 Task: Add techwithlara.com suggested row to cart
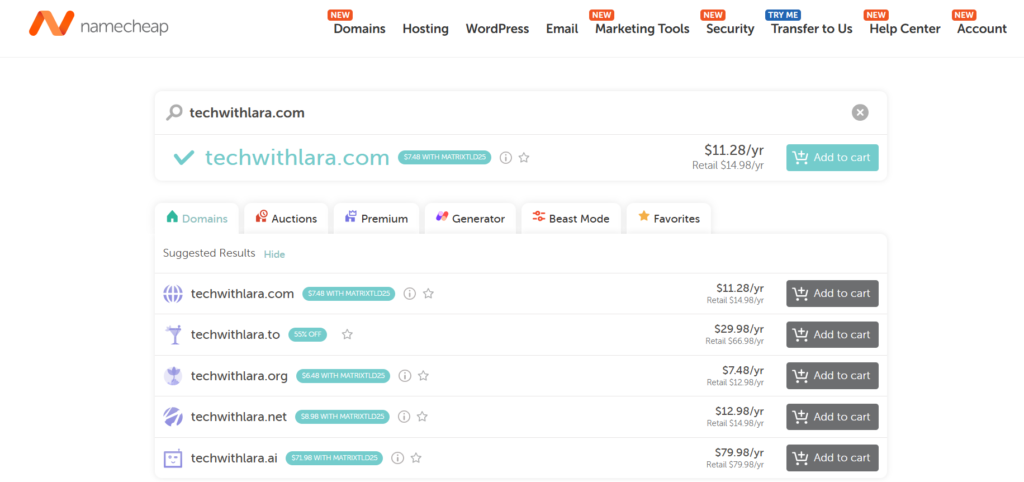pyautogui.click(x=832, y=293)
